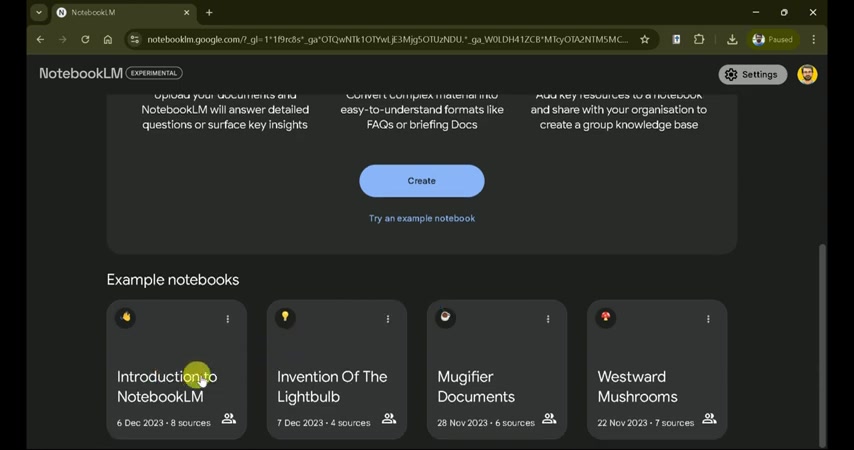Open more options on Mugifier Documents

548,319
